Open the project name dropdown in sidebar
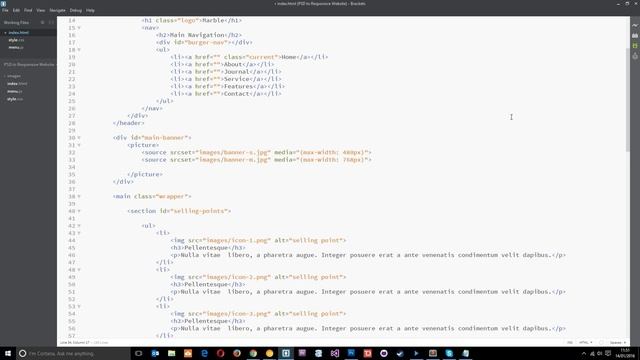Image resolution: width=640 pixels, height=360 pixels. click(x=29, y=64)
